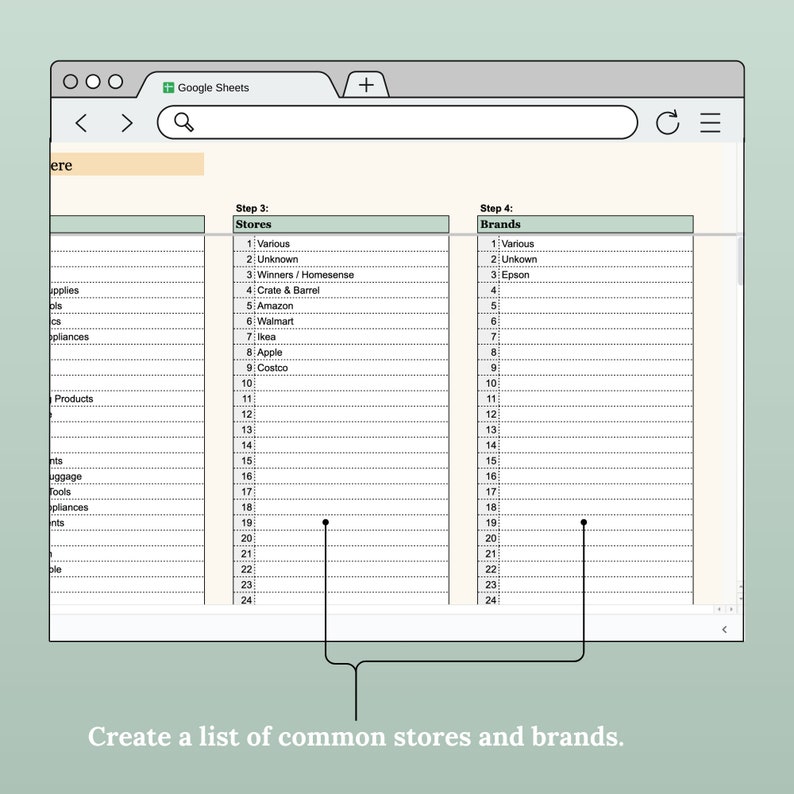Screen dimensions: 794x794
Task: Open the hamburger menu icon
Action: click(x=710, y=123)
